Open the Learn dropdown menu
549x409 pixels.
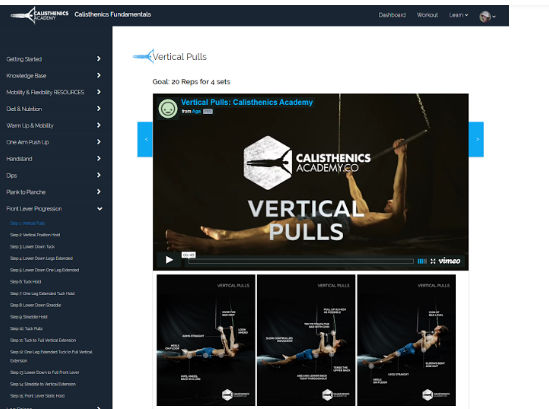pyautogui.click(x=458, y=15)
